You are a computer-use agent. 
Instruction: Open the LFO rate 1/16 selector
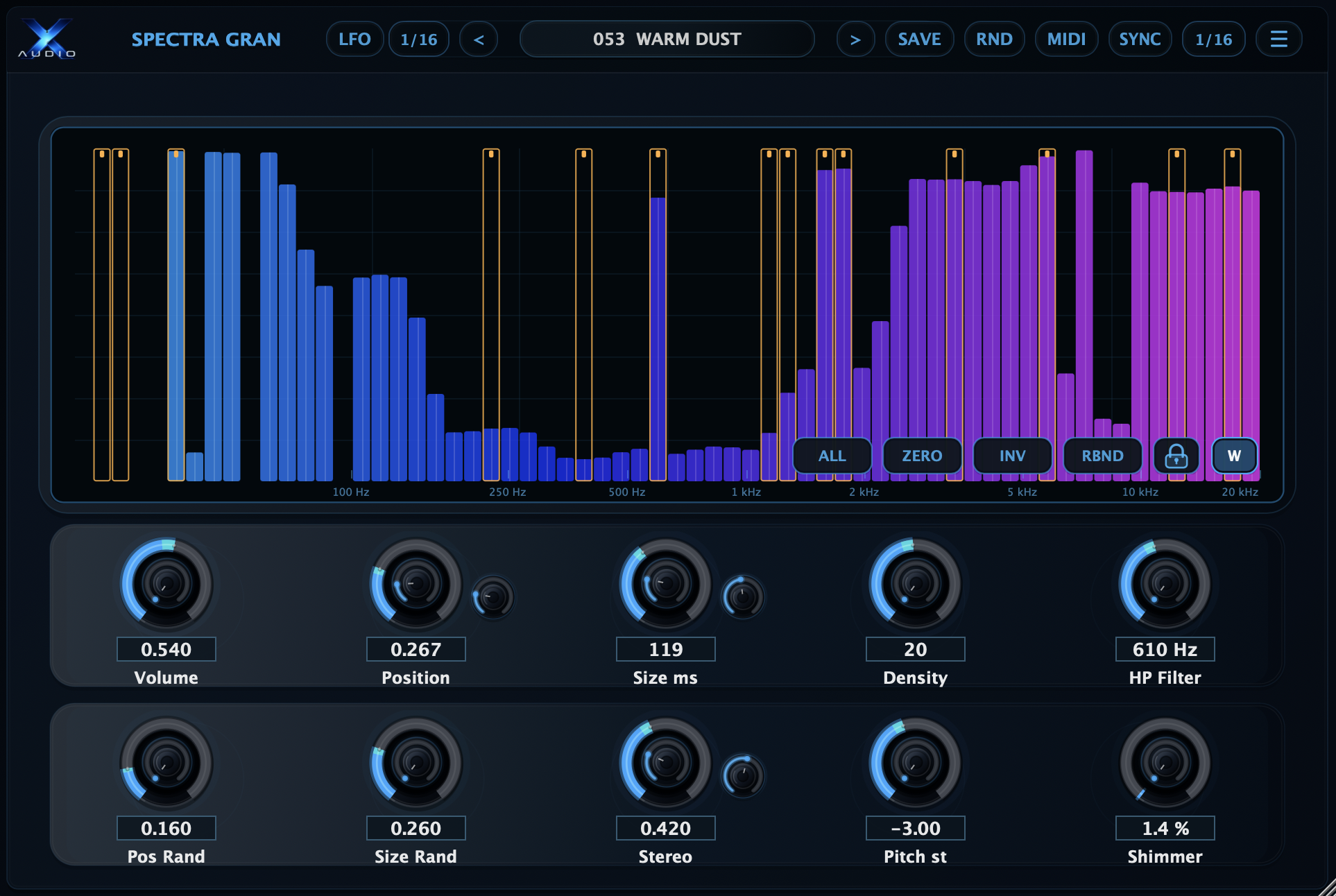pyautogui.click(x=419, y=39)
